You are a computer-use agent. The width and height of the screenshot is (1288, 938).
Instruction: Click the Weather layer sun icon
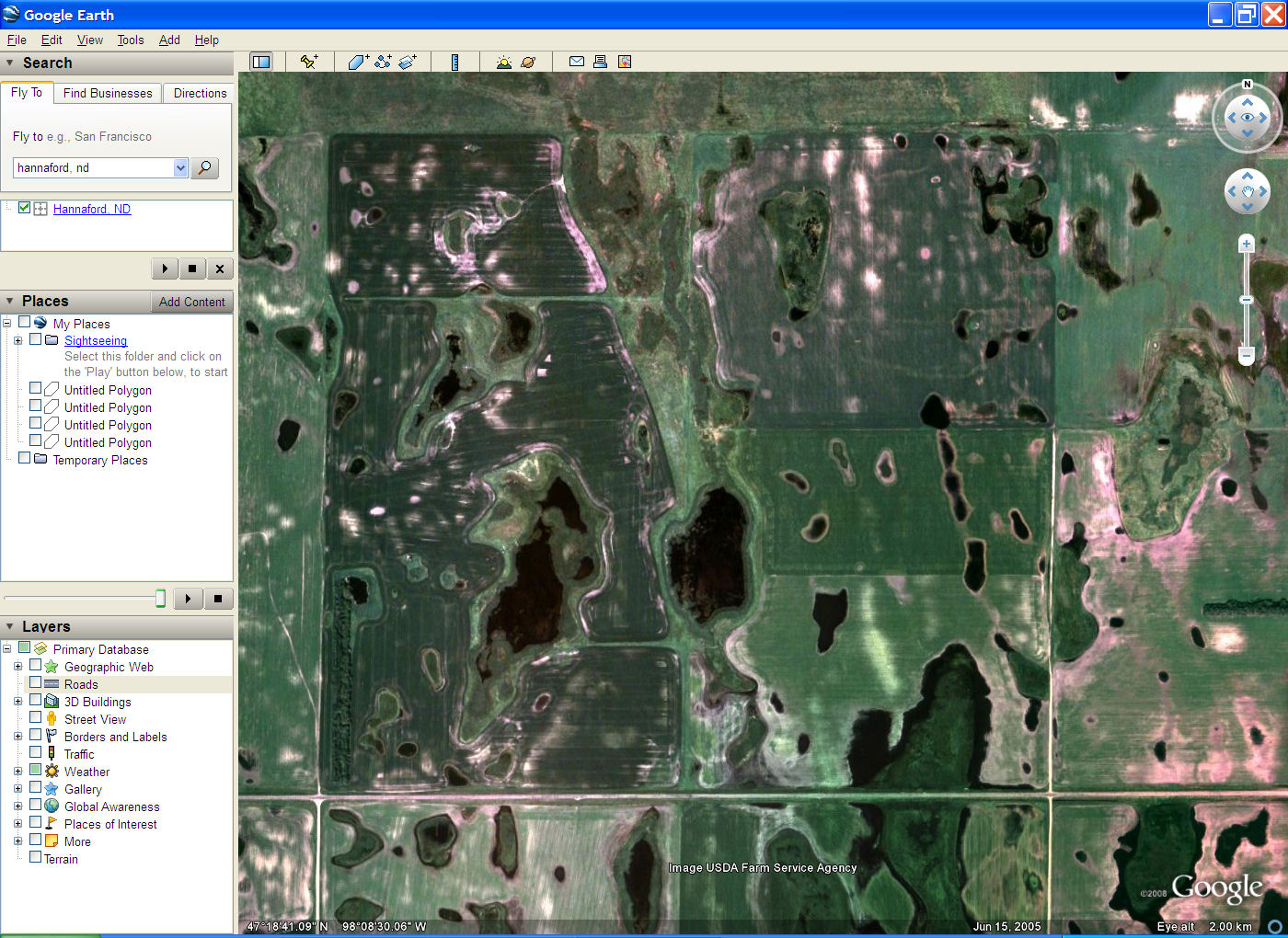(x=52, y=772)
